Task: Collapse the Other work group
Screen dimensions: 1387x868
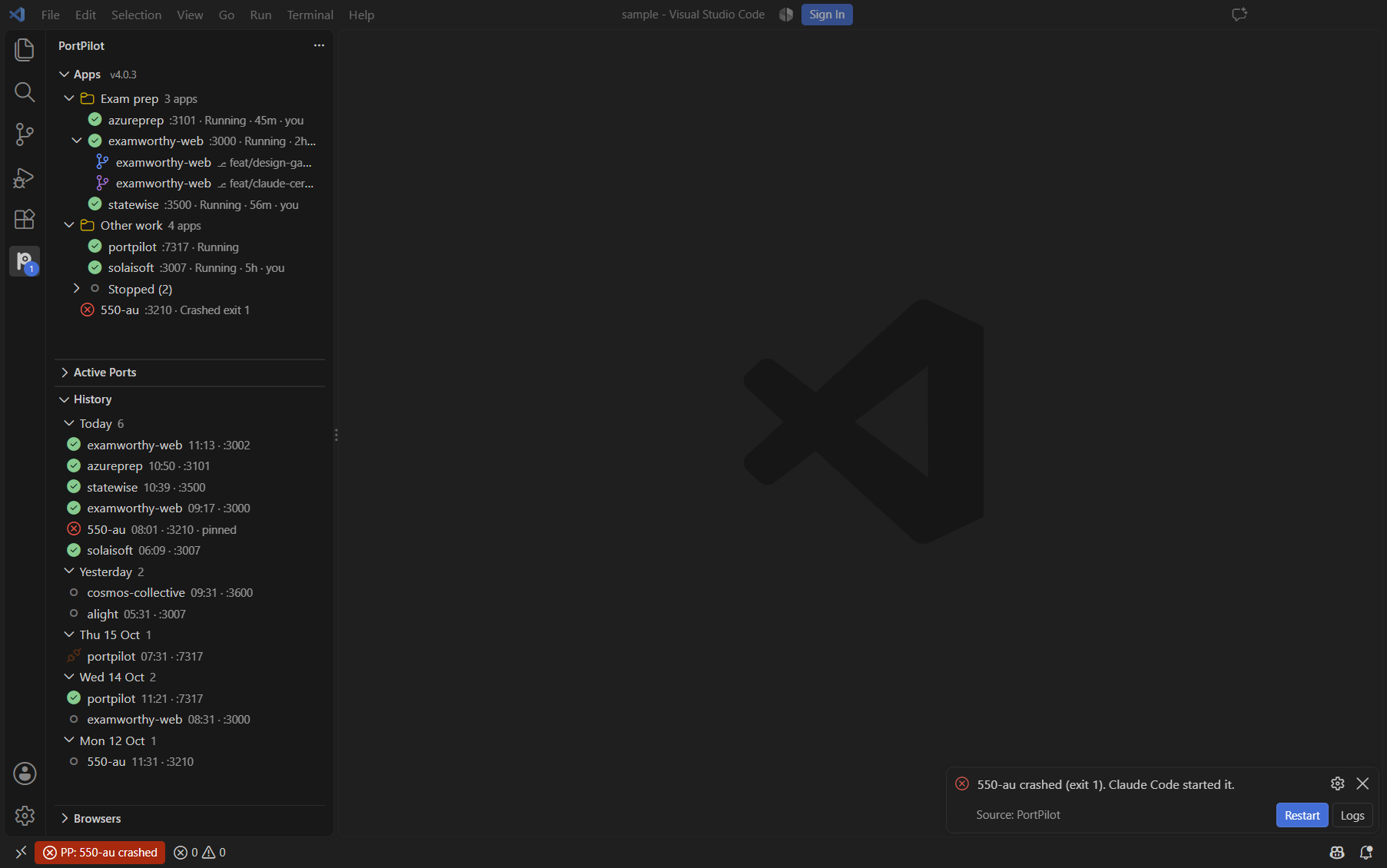Action: (69, 225)
